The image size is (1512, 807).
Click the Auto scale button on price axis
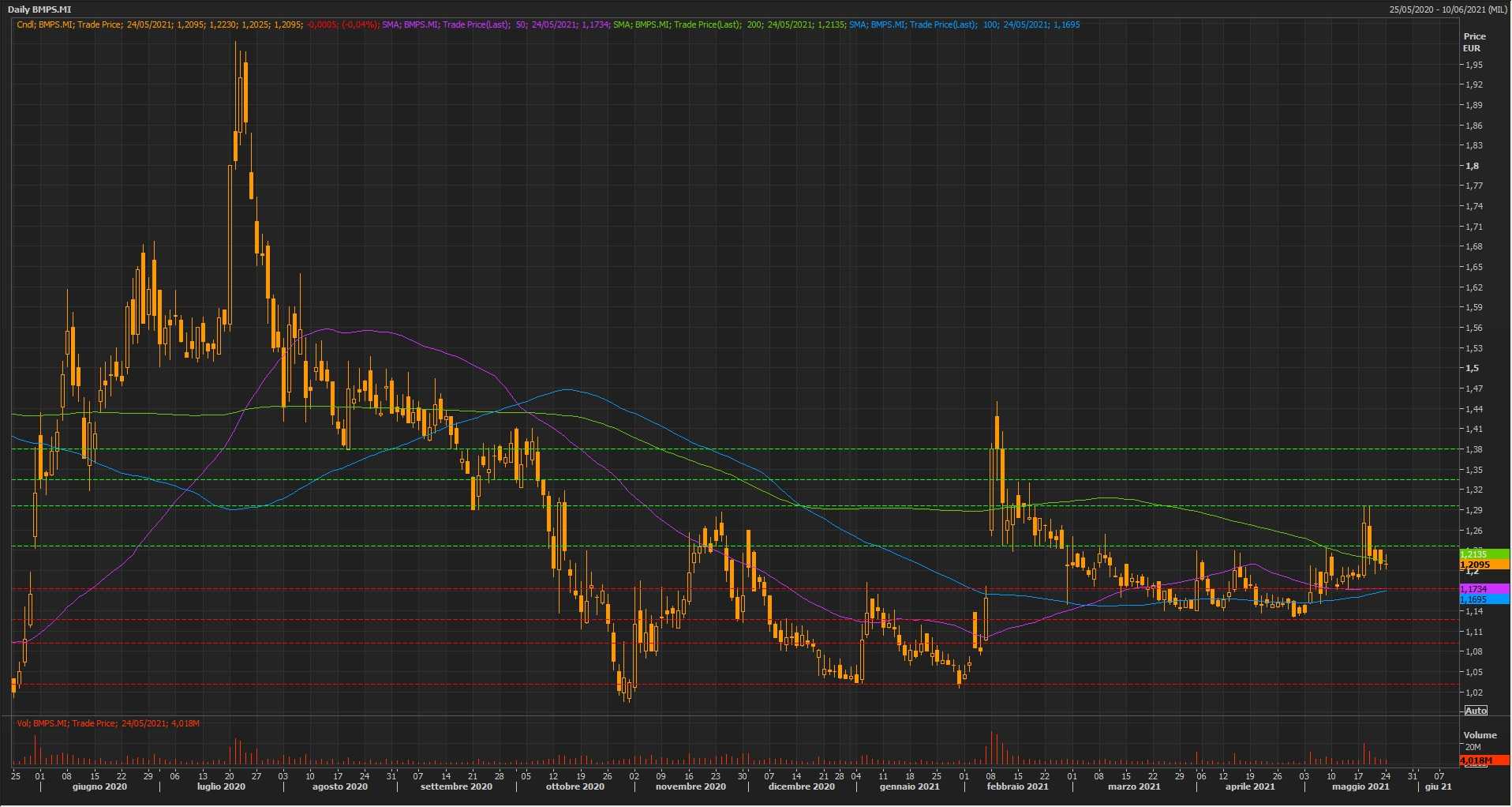coord(1475,711)
